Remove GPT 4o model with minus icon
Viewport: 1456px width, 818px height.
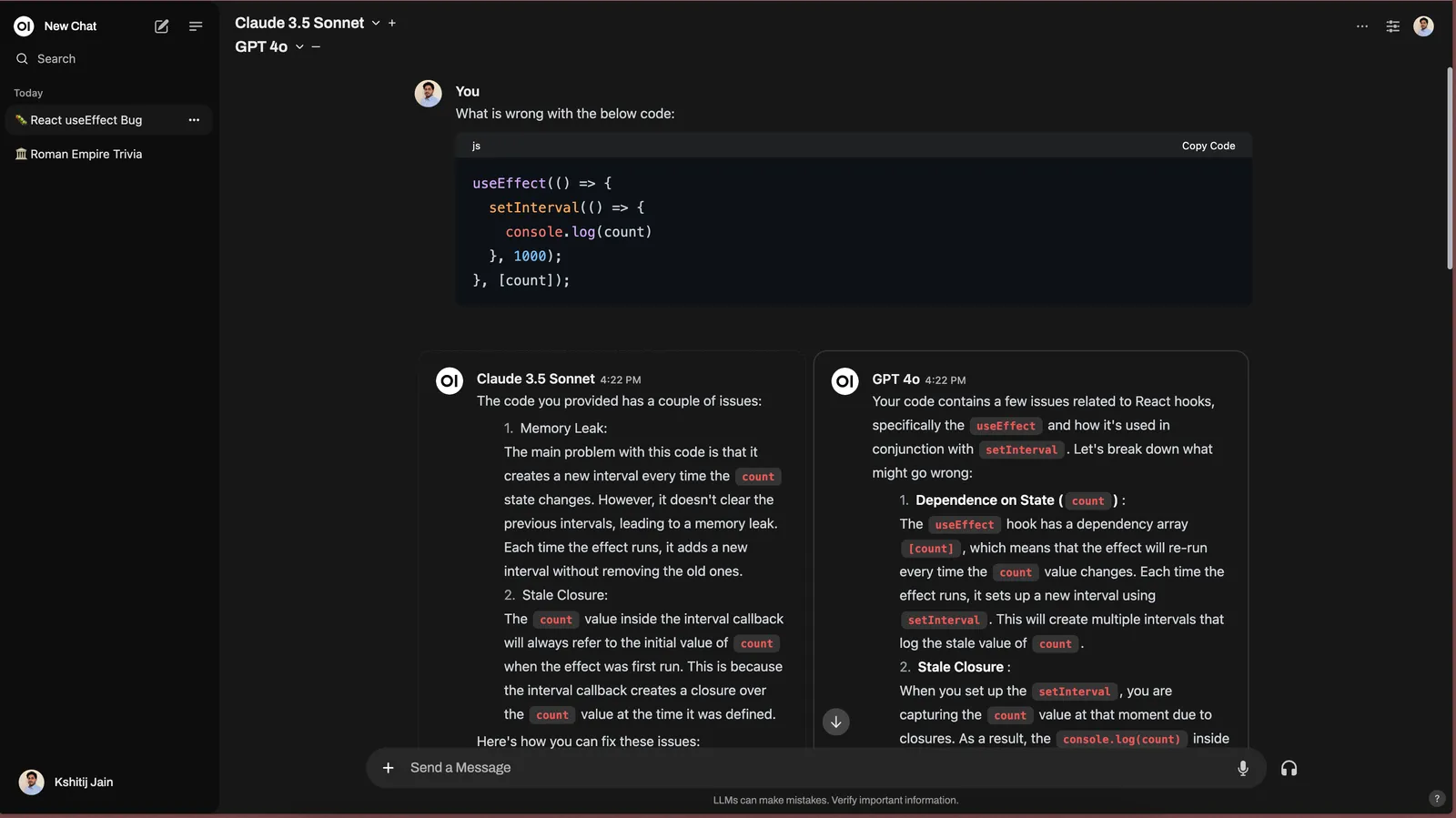point(316,47)
